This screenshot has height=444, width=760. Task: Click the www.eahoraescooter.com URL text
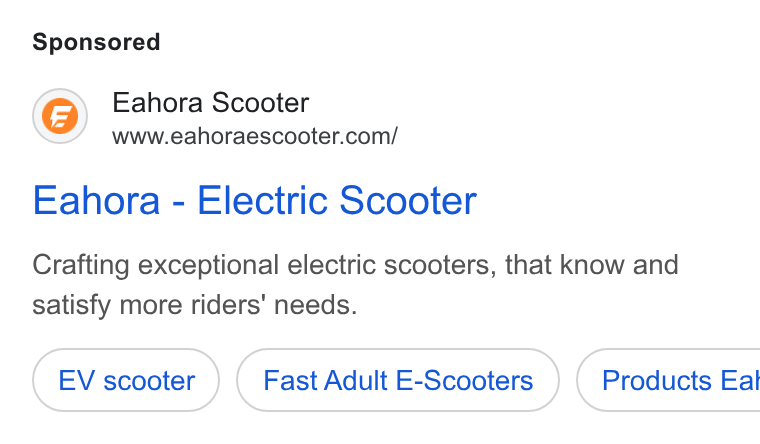tap(255, 136)
